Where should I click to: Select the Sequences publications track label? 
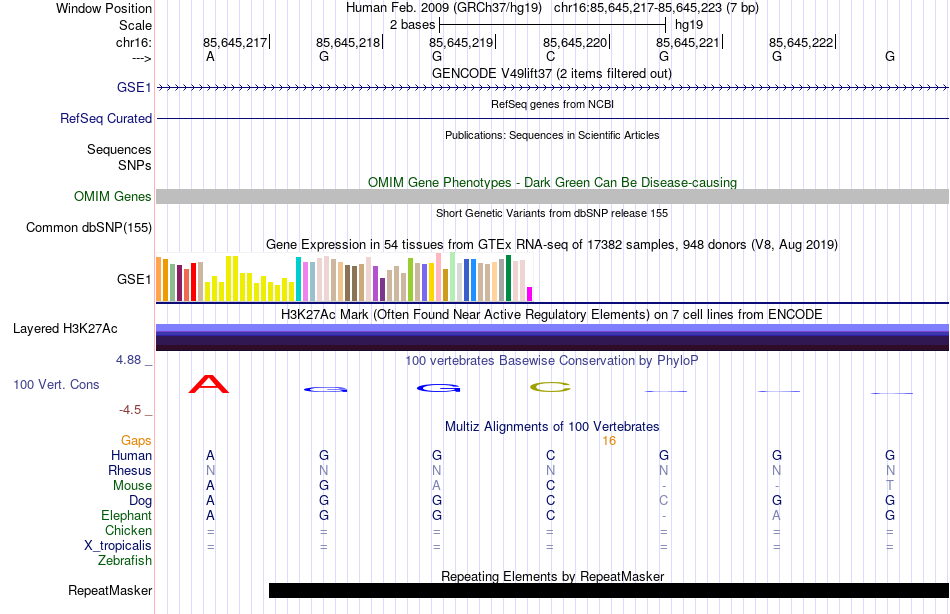tap(119, 149)
